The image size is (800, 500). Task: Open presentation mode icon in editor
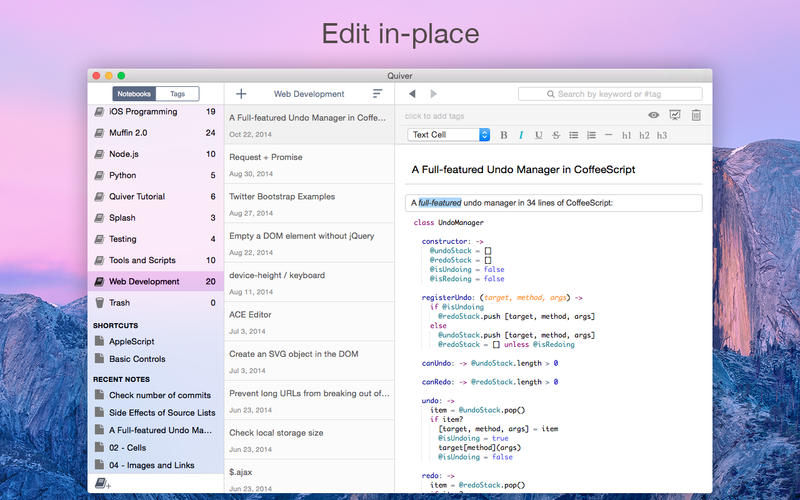pos(675,116)
